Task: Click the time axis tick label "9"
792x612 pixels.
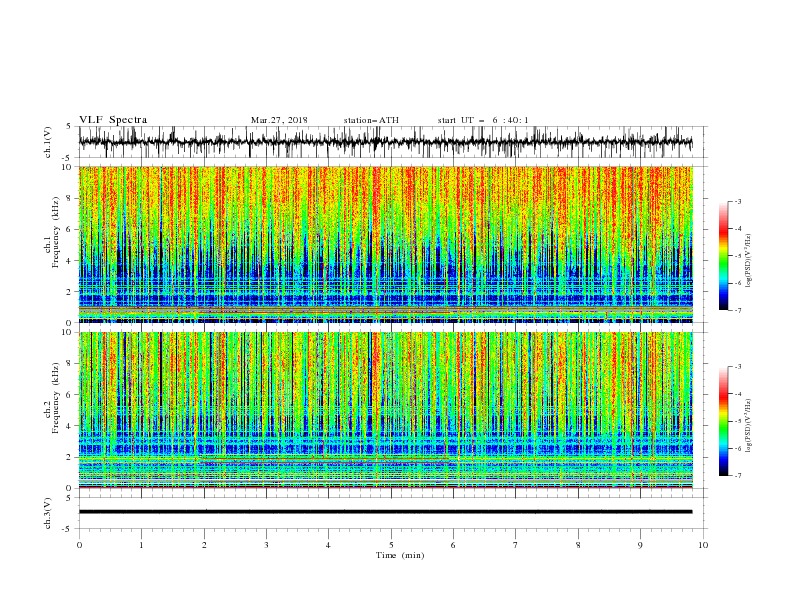Action: [x=640, y=545]
